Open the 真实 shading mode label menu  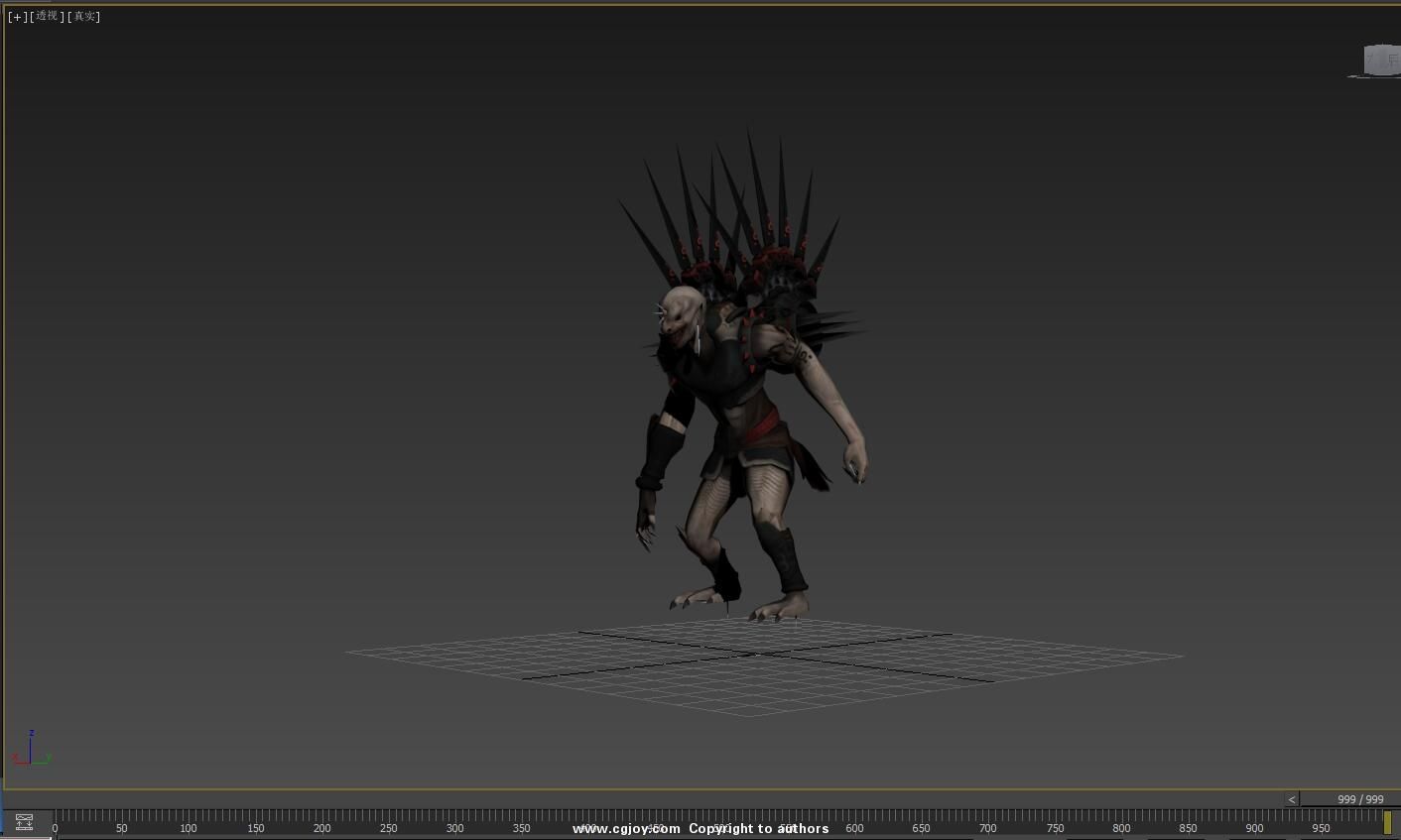83,16
